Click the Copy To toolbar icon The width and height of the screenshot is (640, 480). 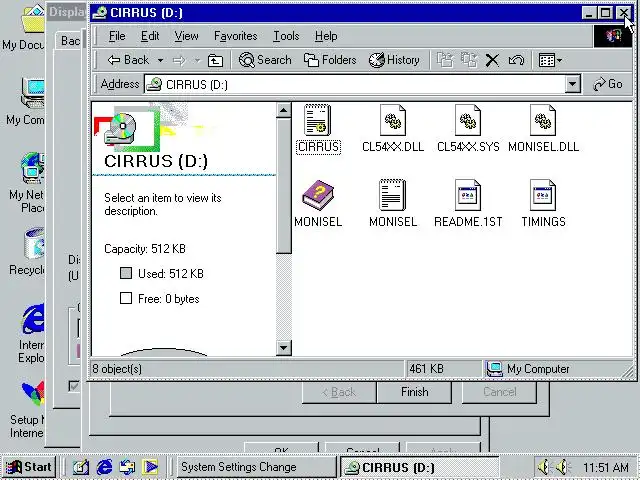469,60
